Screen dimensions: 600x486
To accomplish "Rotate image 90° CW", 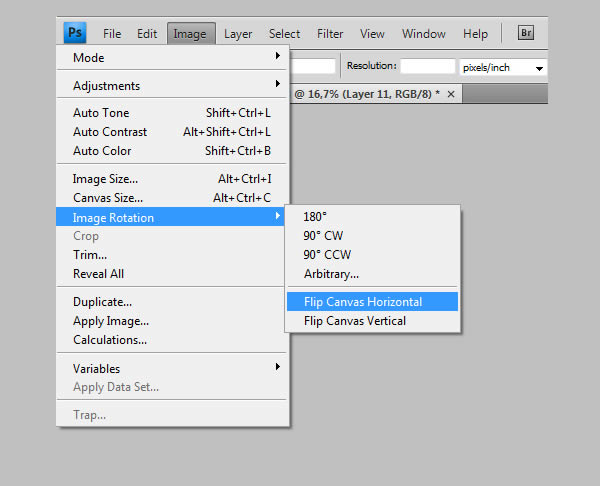I will [x=372, y=236].
